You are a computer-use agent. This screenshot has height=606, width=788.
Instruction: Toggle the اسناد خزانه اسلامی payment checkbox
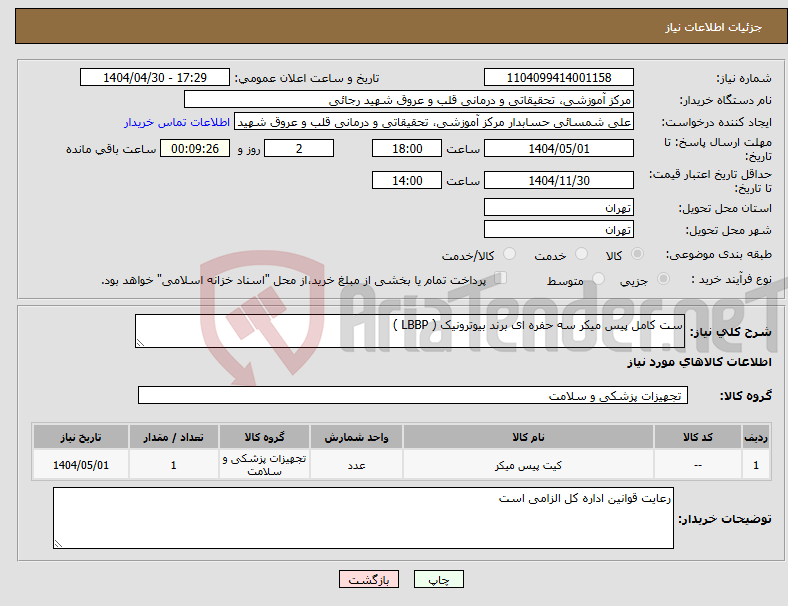click(501, 278)
